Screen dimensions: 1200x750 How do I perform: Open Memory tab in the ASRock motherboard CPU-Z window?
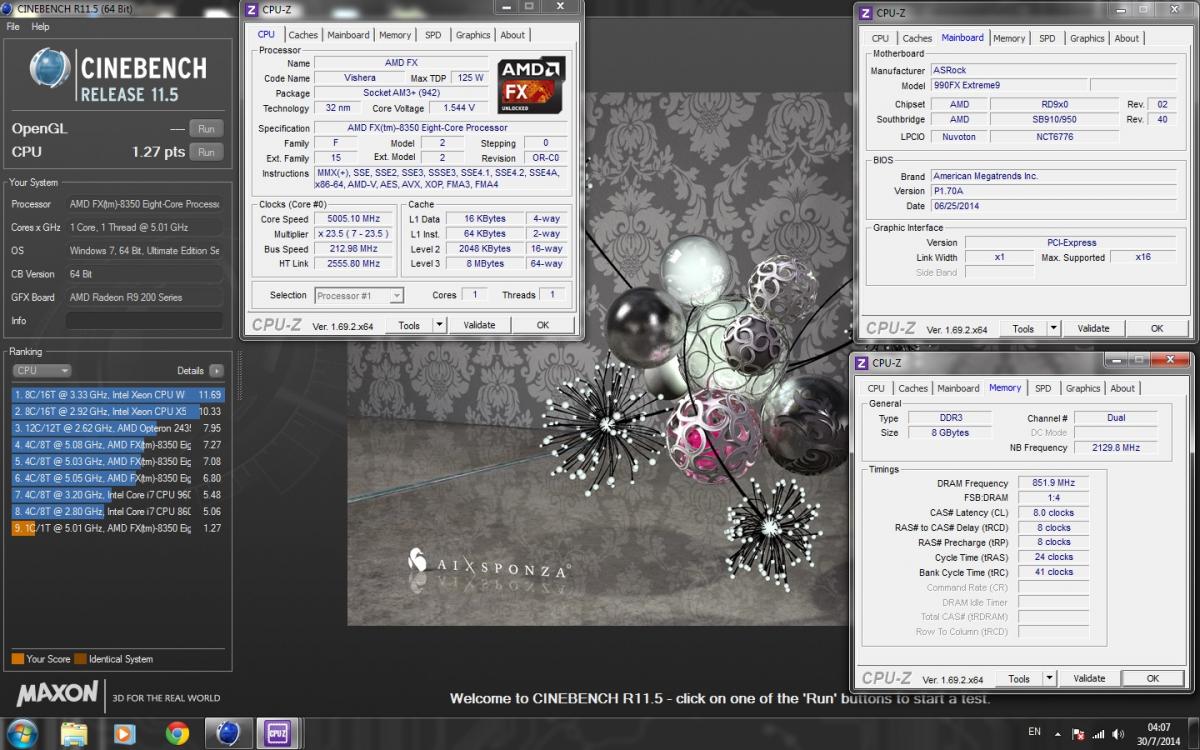click(1009, 39)
